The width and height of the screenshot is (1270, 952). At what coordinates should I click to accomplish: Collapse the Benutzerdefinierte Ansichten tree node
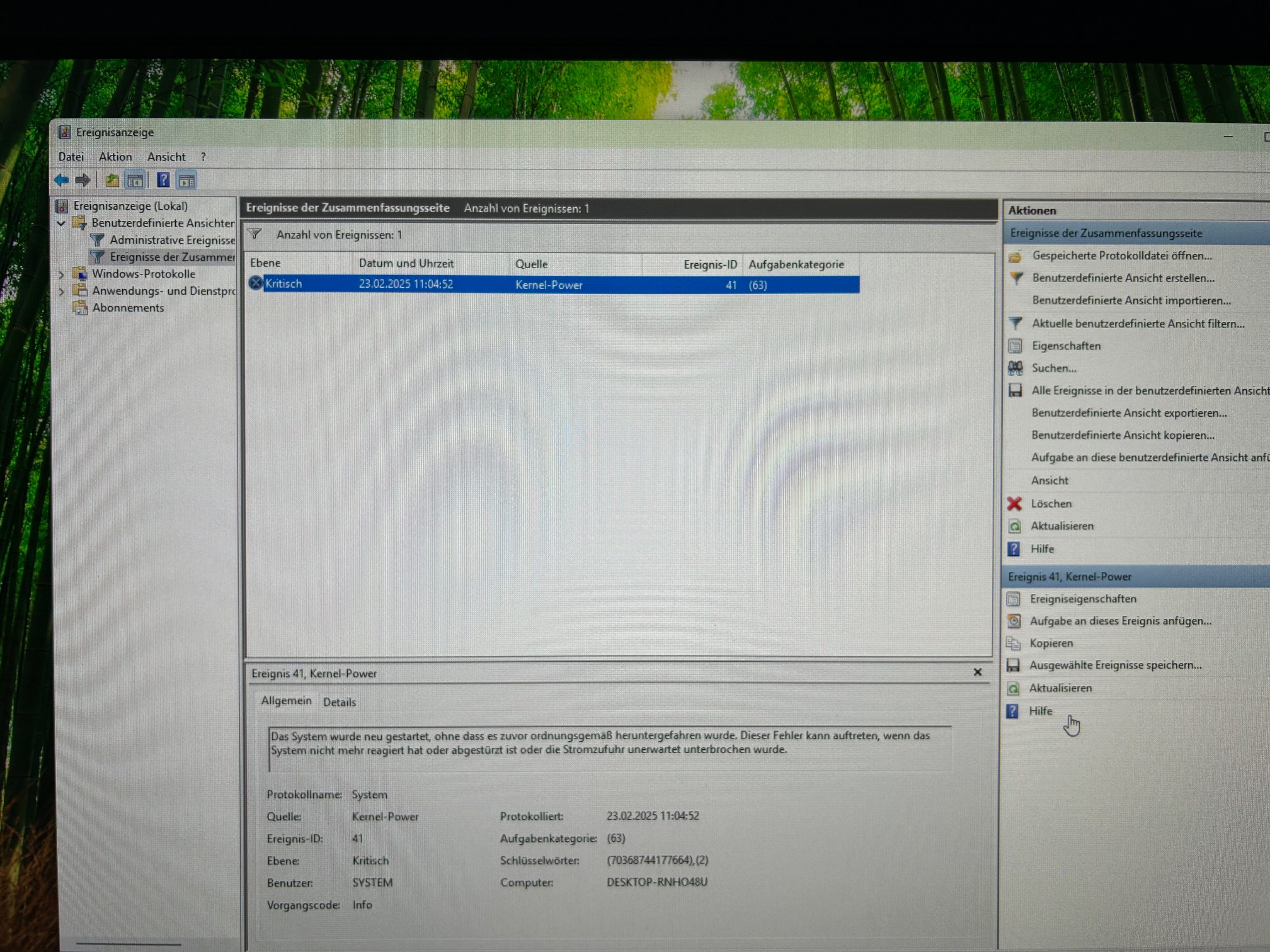[x=61, y=223]
